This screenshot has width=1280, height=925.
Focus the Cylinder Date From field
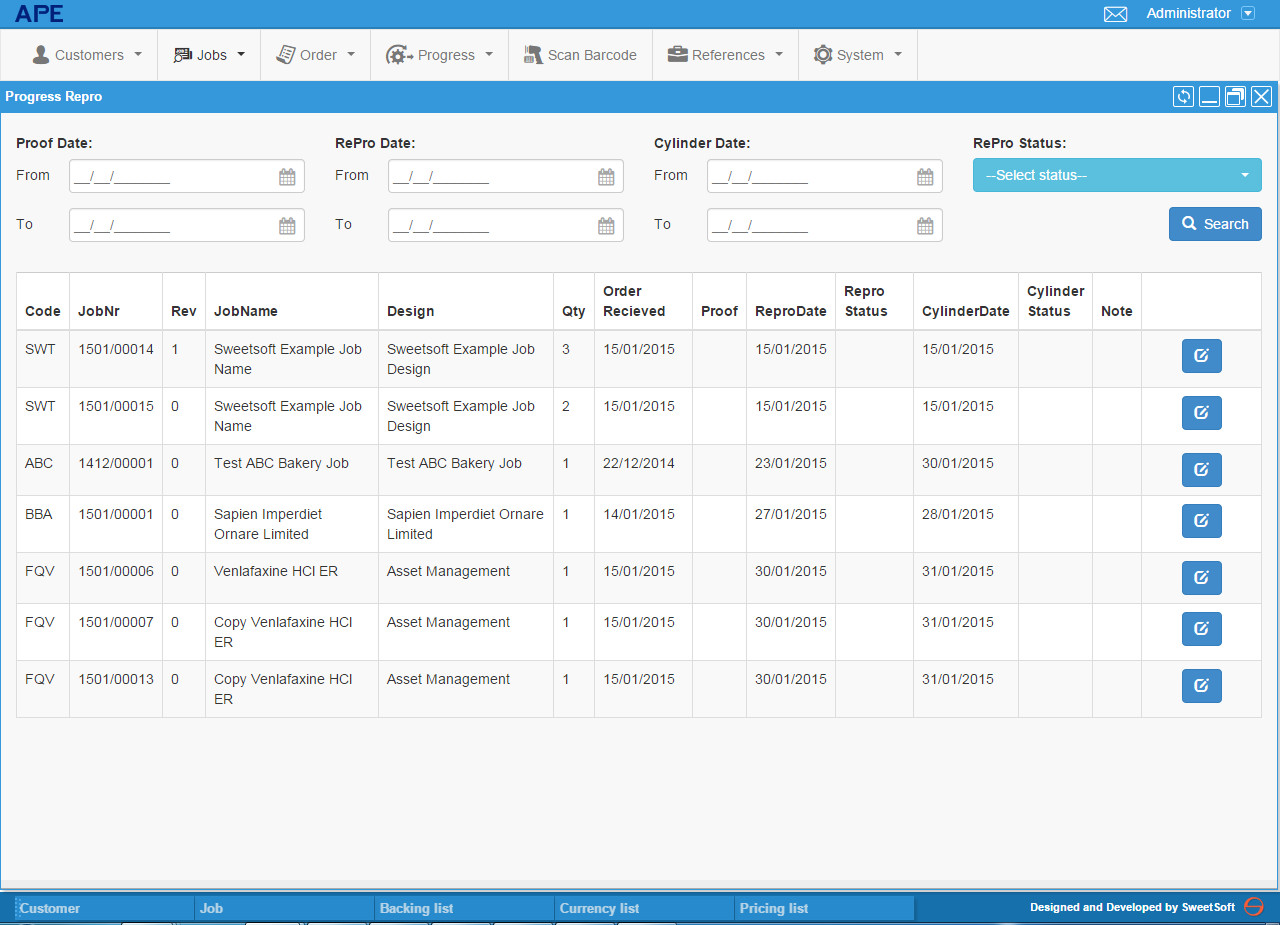tap(825, 176)
